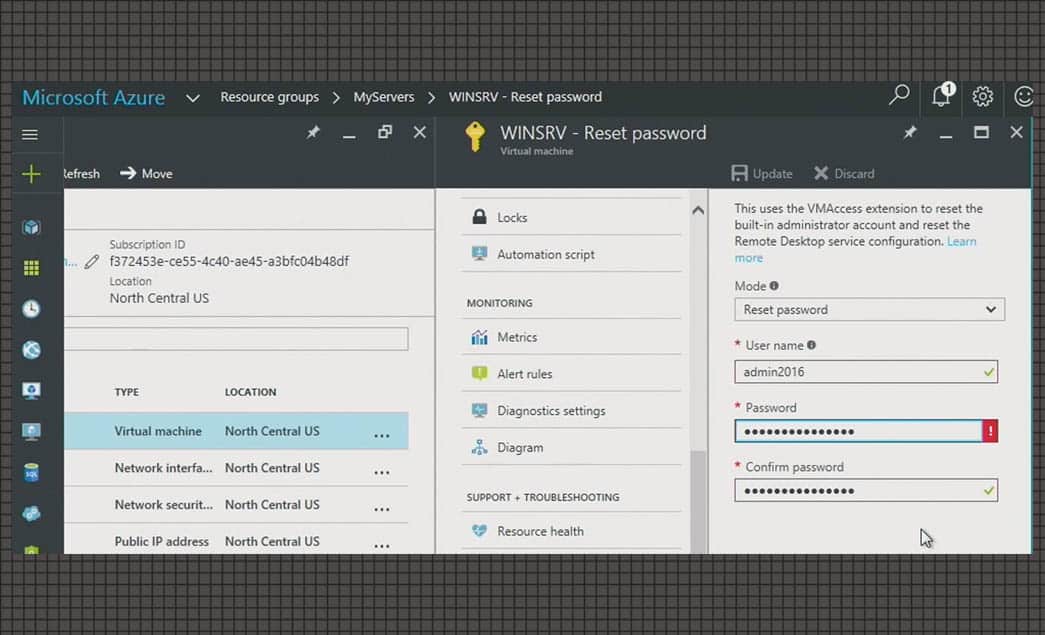The image size is (1045, 635).
Task: Click the Discard button
Action: (x=844, y=173)
